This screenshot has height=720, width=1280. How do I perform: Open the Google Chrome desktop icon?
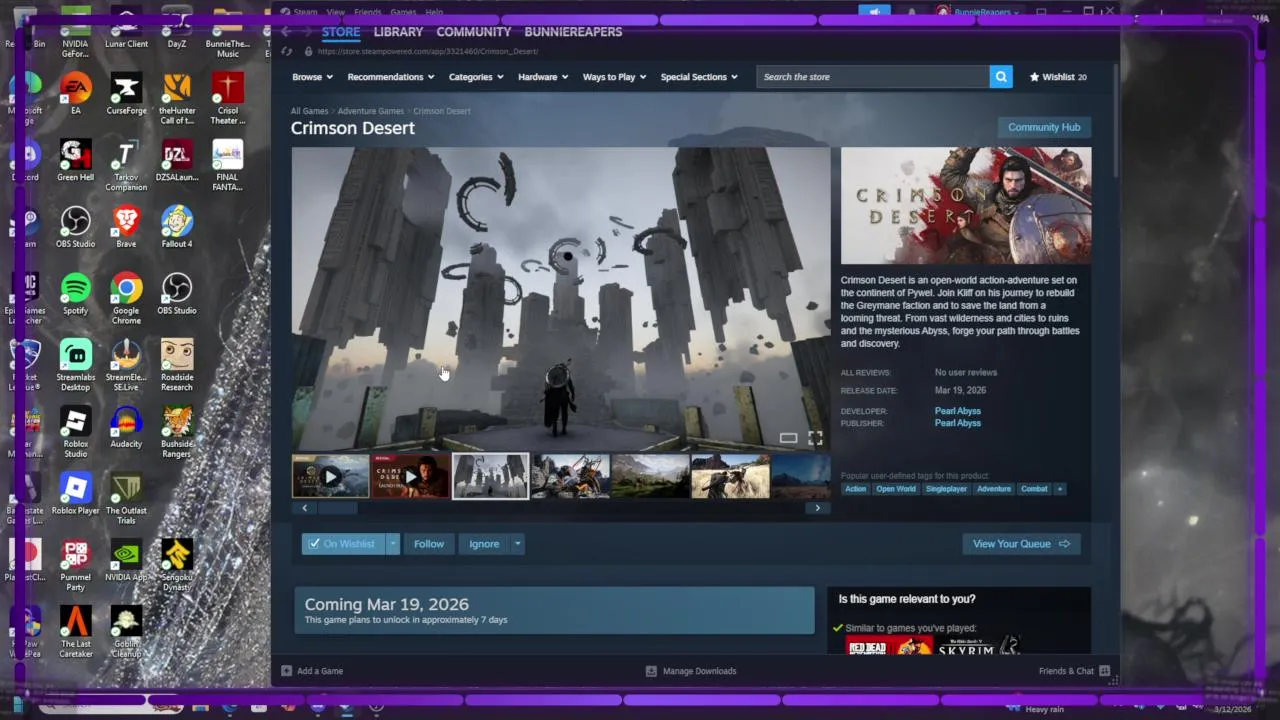click(126, 299)
